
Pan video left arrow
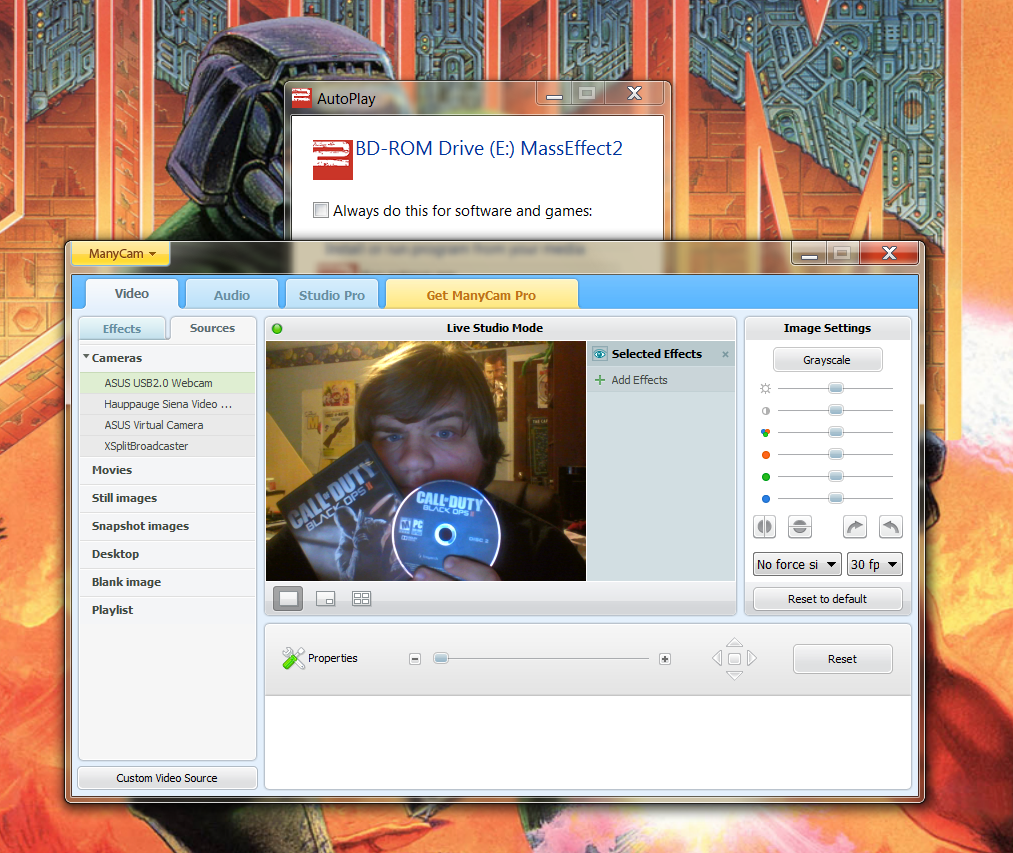[716, 658]
